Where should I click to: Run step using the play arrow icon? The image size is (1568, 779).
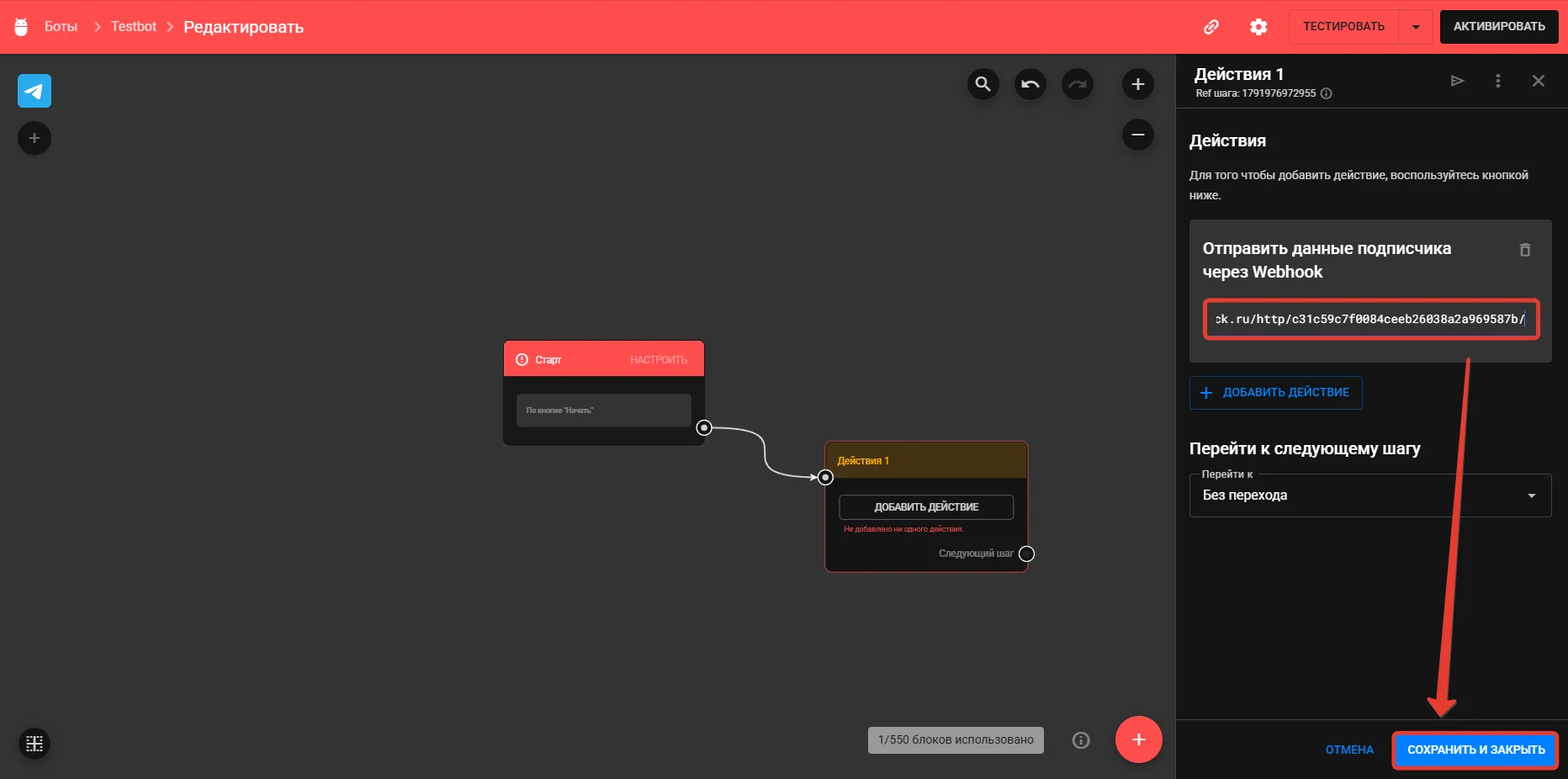[1458, 81]
